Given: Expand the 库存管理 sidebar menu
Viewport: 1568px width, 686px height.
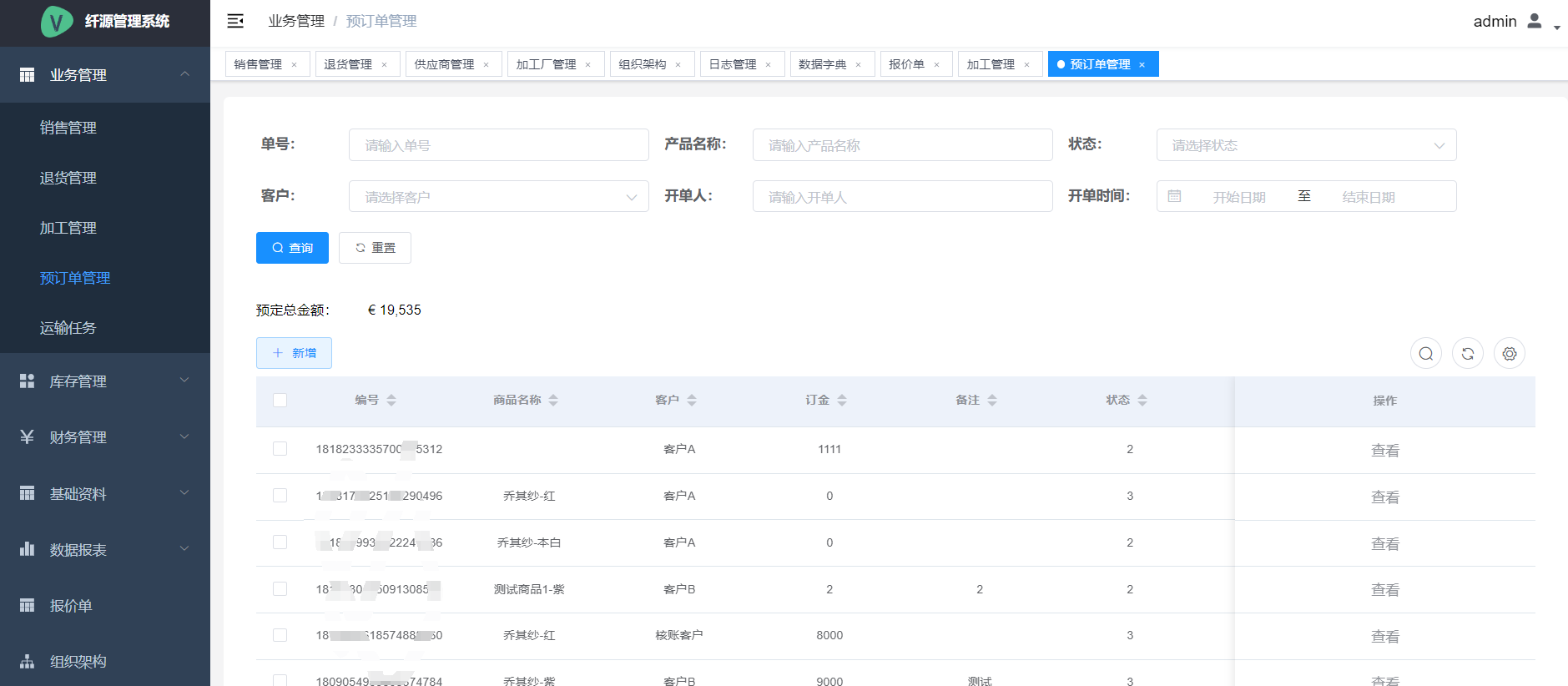Looking at the screenshot, I should pos(105,381).
